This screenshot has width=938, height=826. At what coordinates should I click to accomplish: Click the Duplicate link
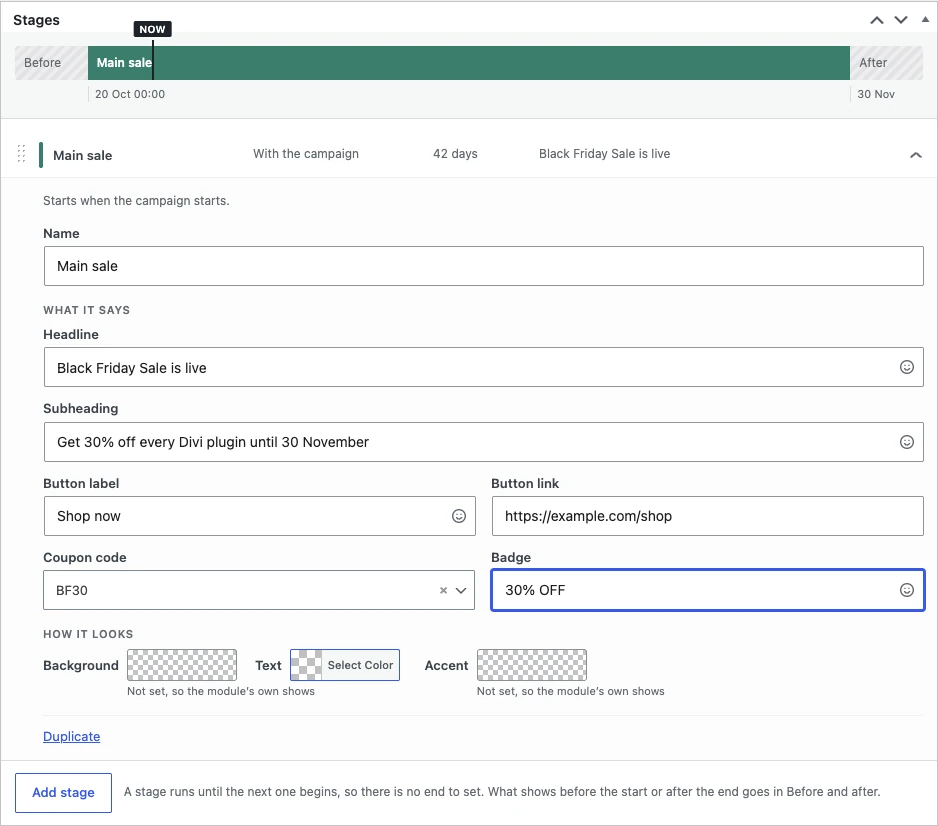tap(71, 736)
